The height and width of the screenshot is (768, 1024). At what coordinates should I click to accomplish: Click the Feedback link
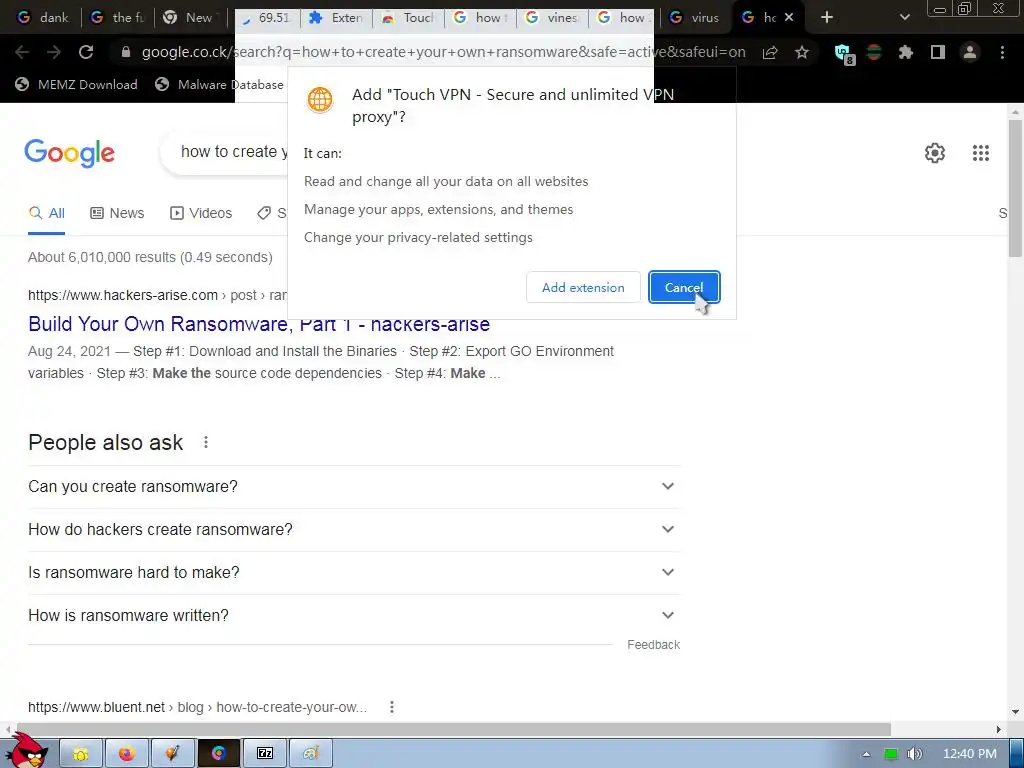tap(653, 645)
